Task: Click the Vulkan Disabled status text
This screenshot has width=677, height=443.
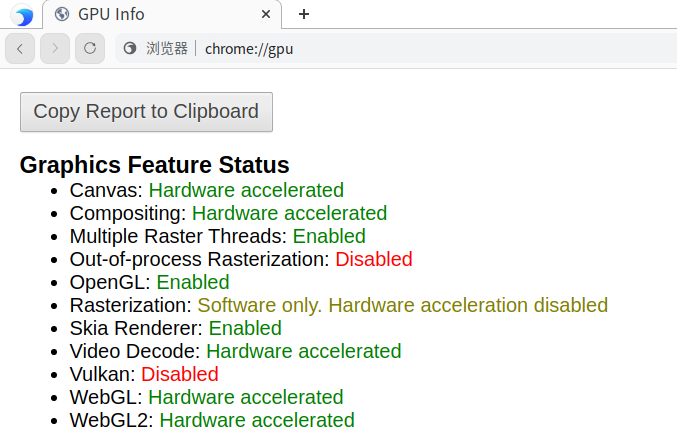Action: pos(179,374)
